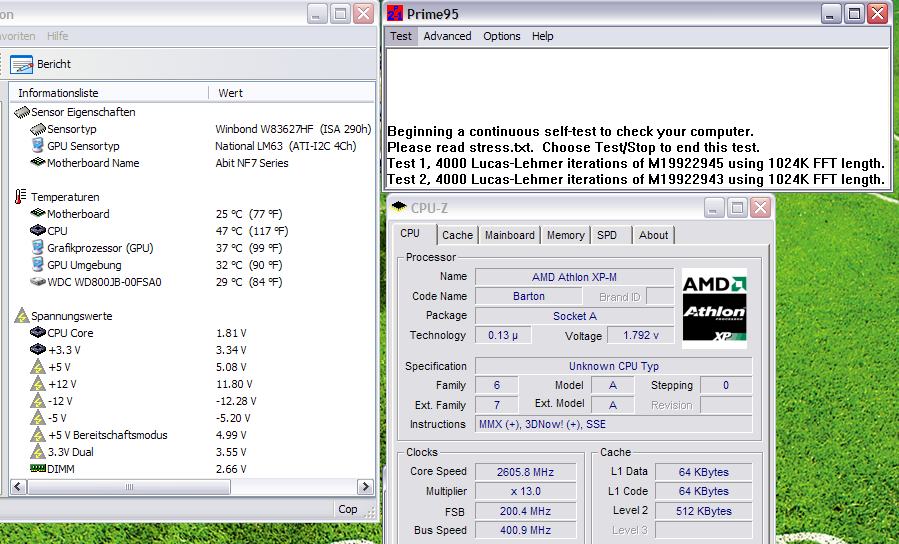Click the DIMM voltage value 2.66 V

click(231, 469)
